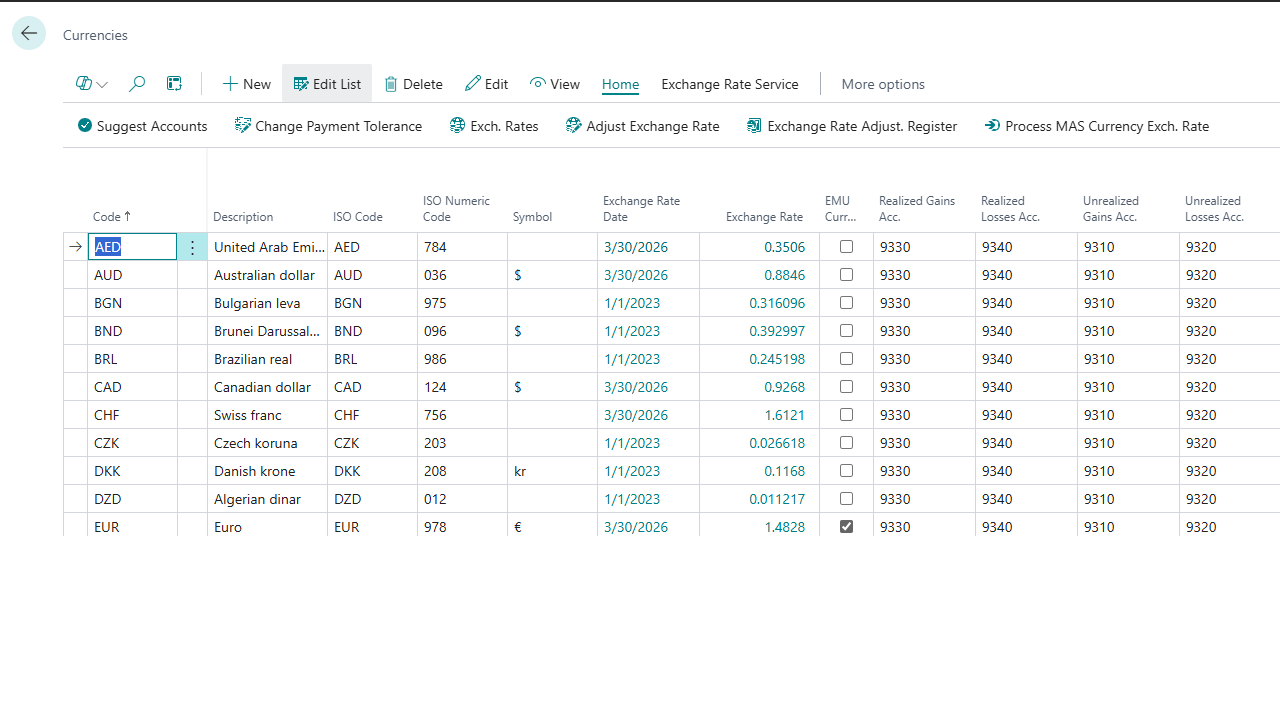Select the DZD code cell

pos(132,499)
